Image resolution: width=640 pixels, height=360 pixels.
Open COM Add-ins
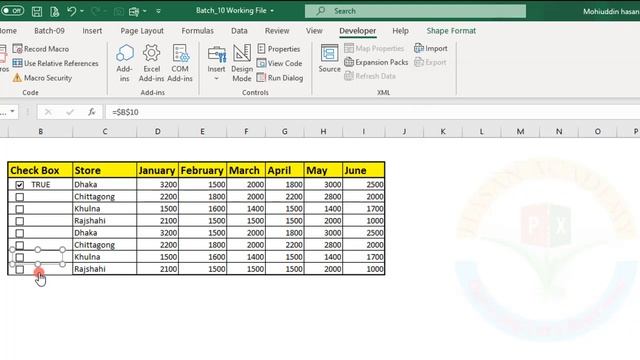(180, 63)
